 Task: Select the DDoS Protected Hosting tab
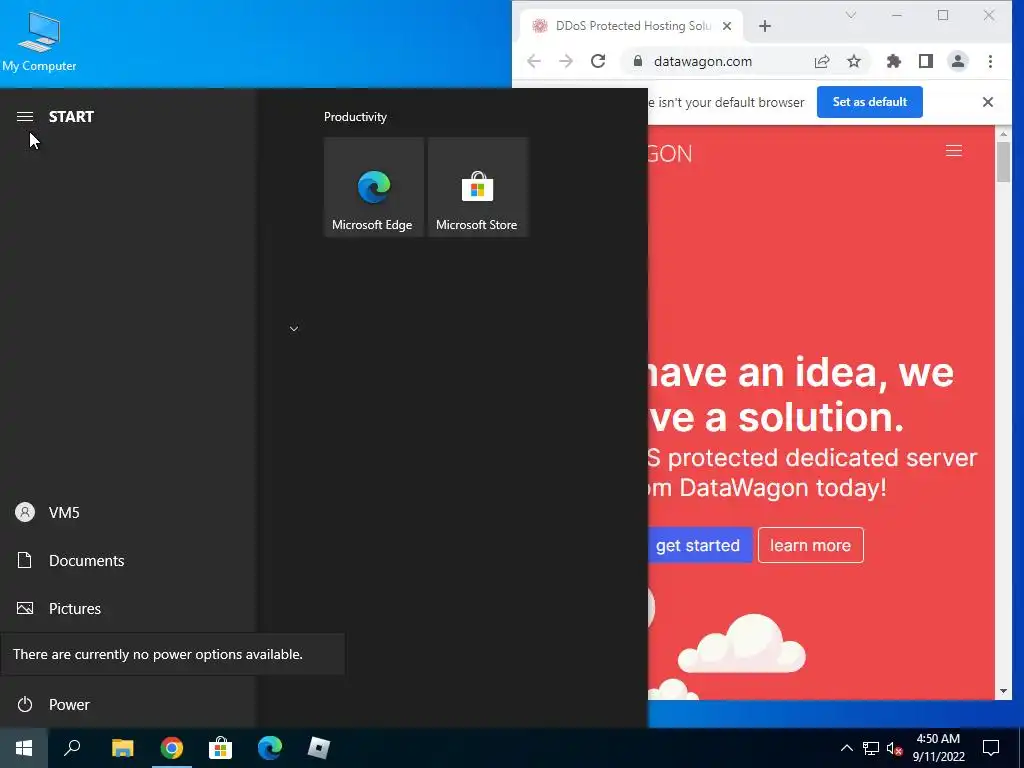click(x=632, y=26)
